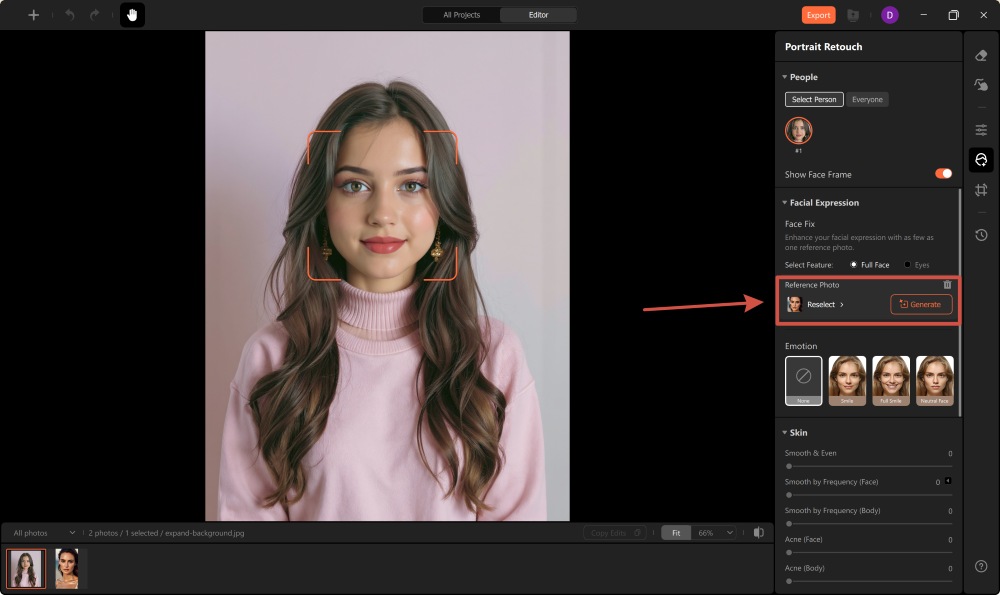The width and height of the screenshot is (1000, 595).
Task: Click the orange Generate button
Action: coord(920,304)
